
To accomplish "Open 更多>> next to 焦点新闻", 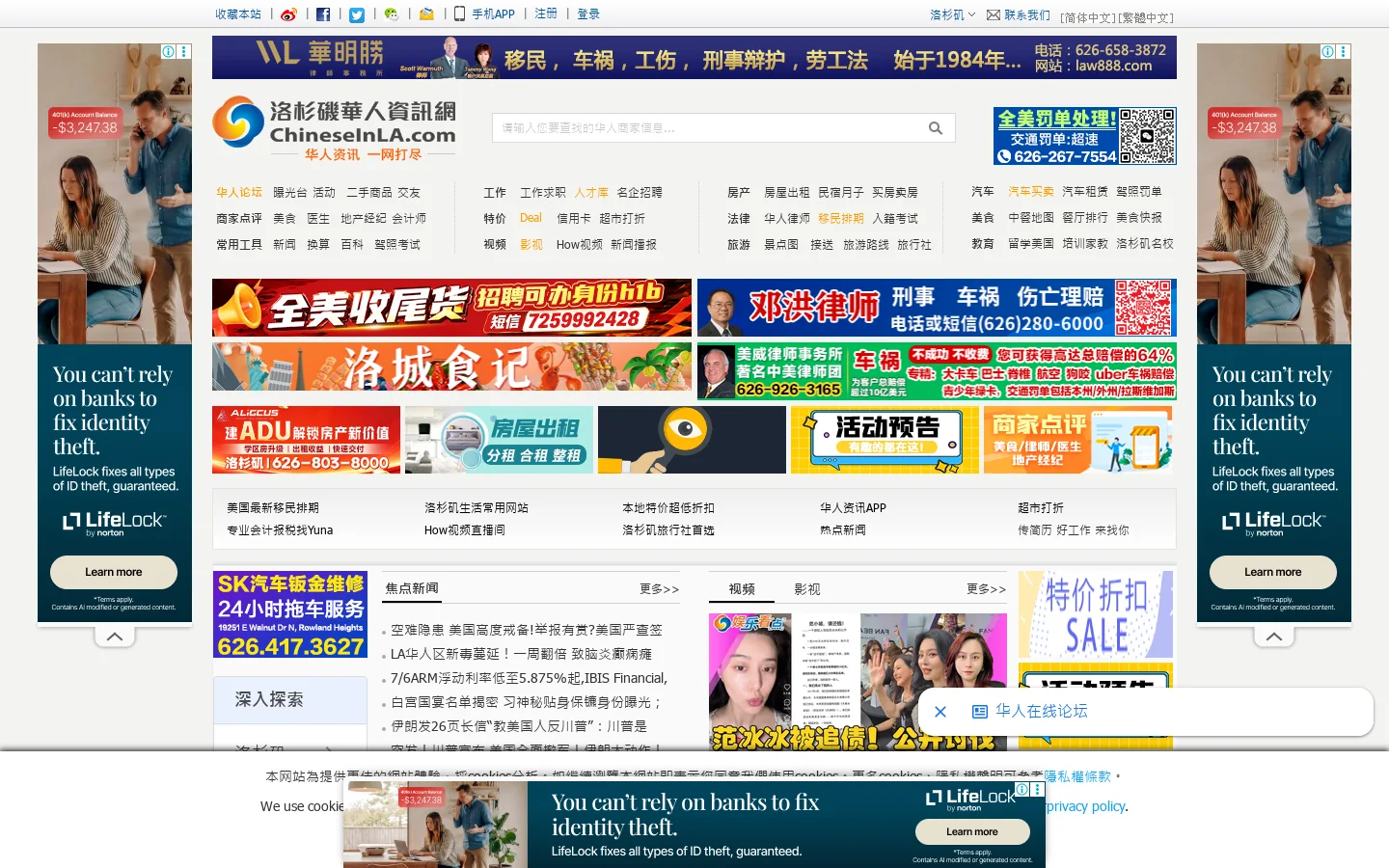I will click(660, 589).
